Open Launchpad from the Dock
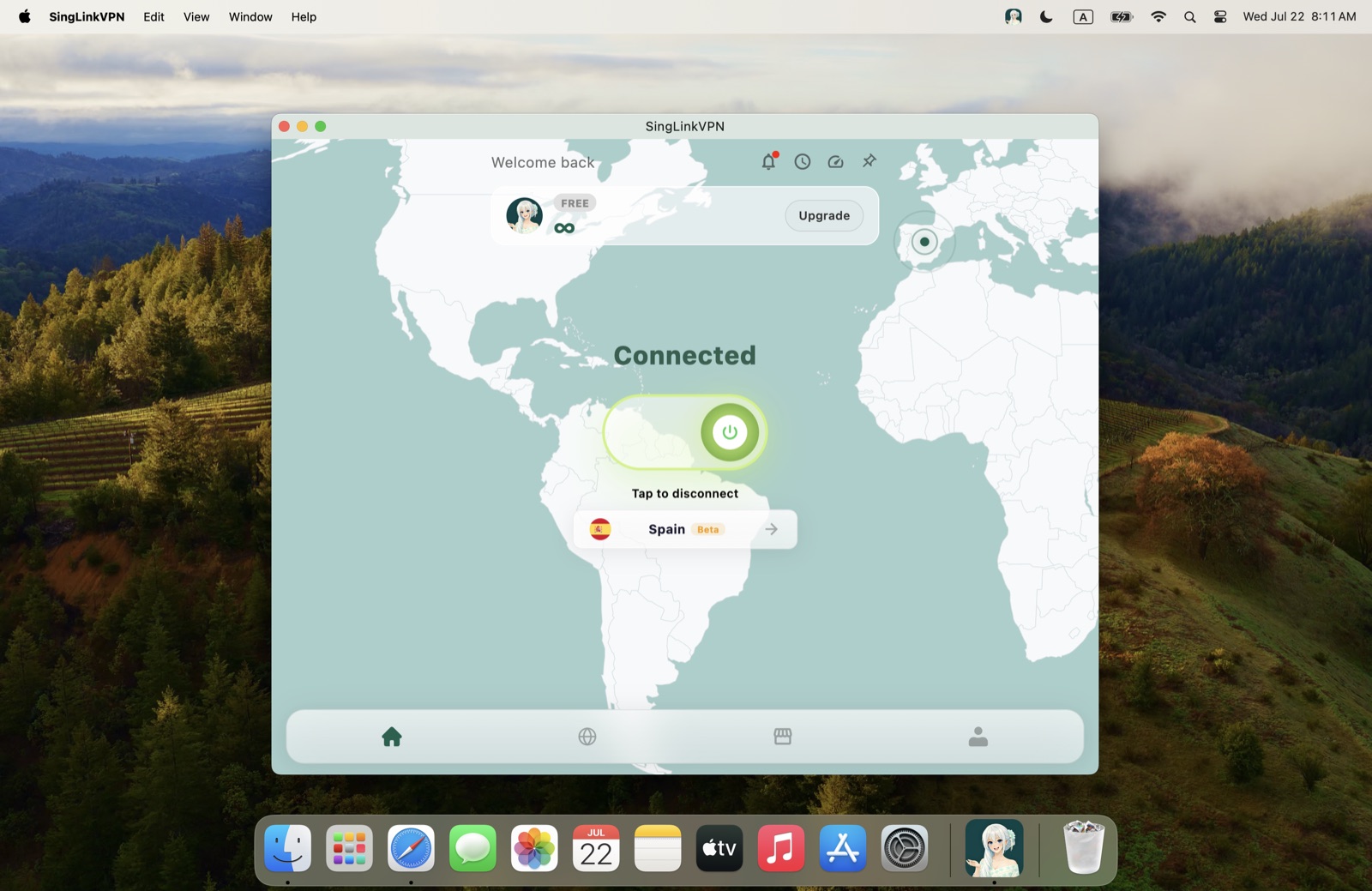Image resolution: width=1372 pixels, height=891 pixels. 350,848
